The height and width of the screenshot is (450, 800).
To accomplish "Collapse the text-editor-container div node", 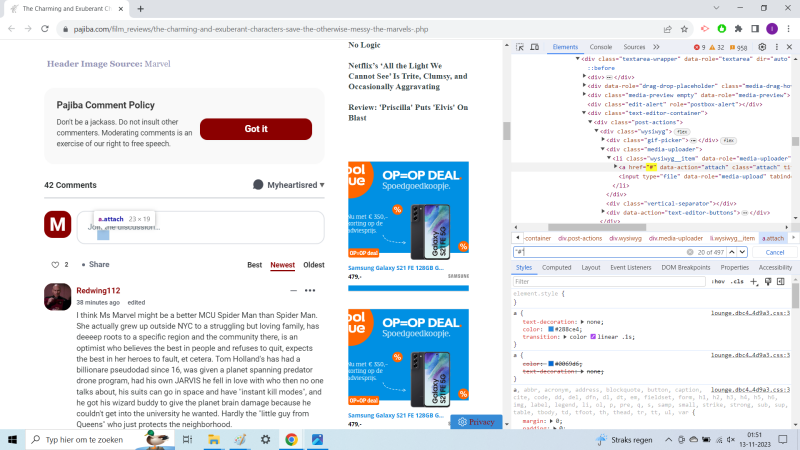I will tap(584, 113).
